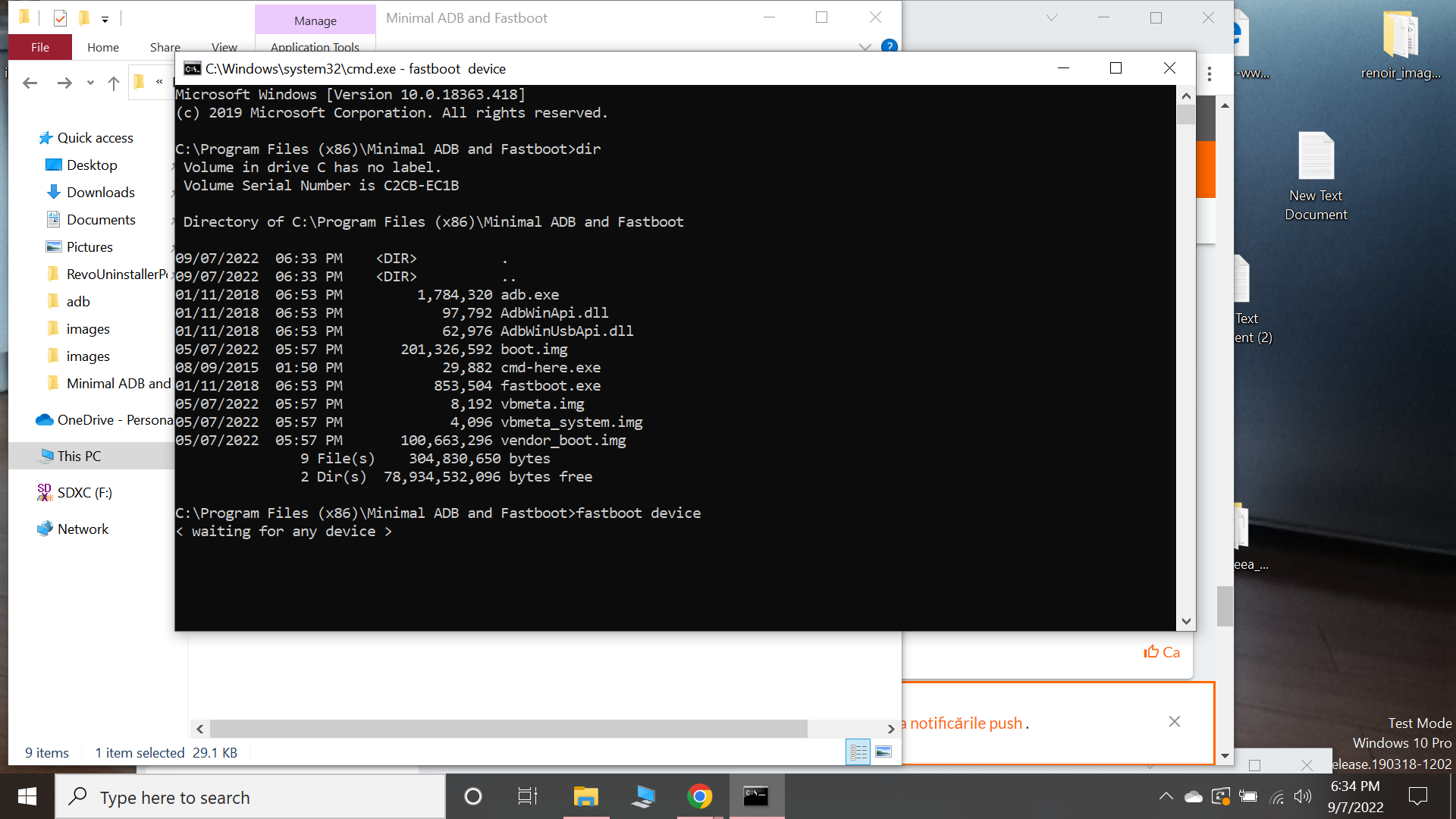Select Network in navigation pane
This screenshot has height=819, width=1456.
(x=83, y=529)
